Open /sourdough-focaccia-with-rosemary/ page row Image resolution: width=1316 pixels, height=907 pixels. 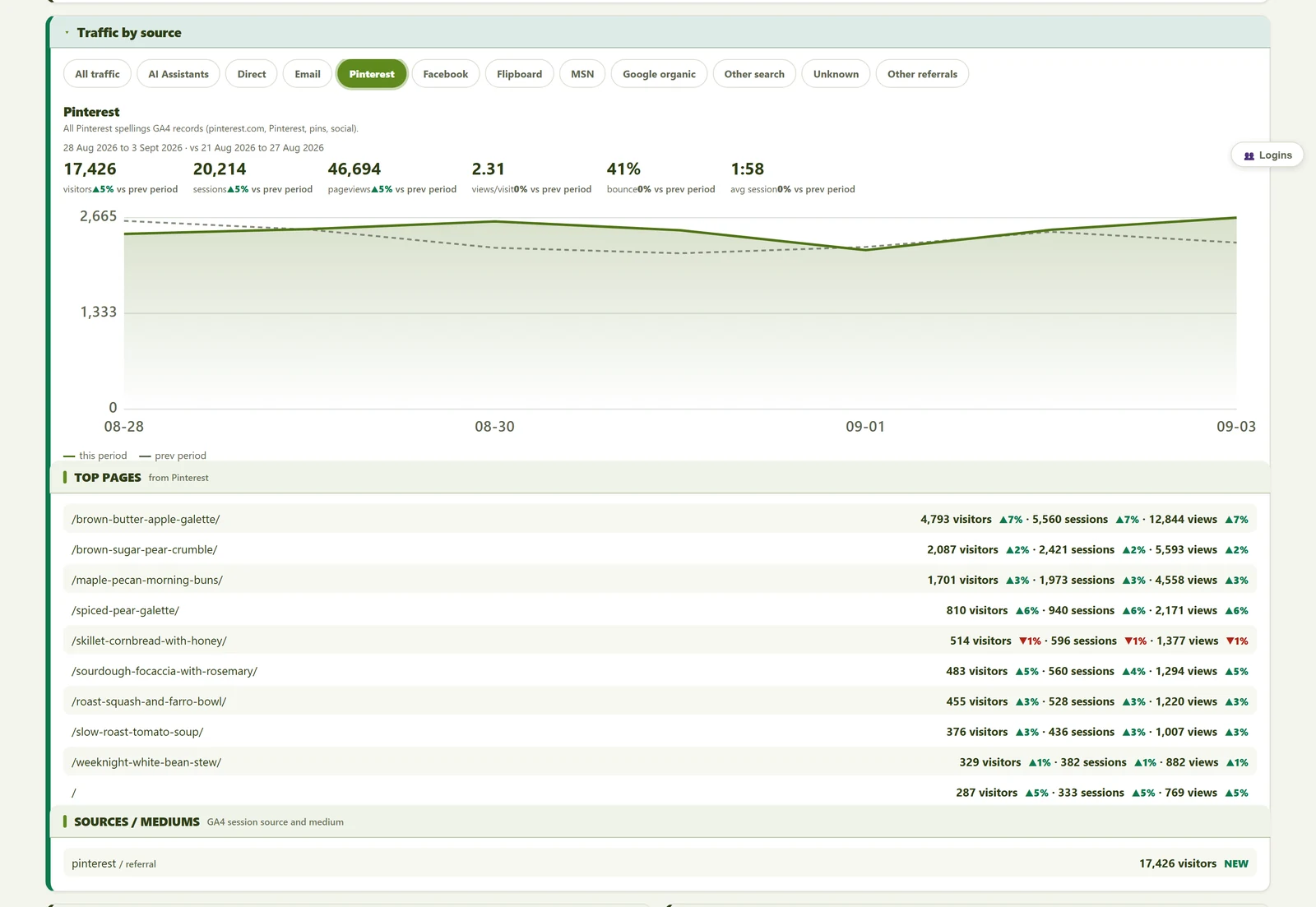click(660, 672)
